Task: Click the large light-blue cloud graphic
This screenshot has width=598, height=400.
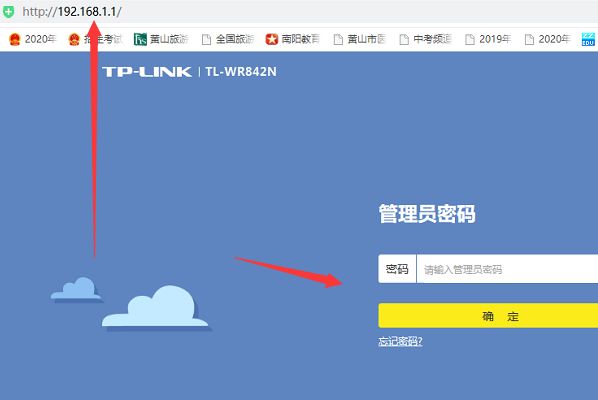Action: pyautogui.click(x=155, y=307)
